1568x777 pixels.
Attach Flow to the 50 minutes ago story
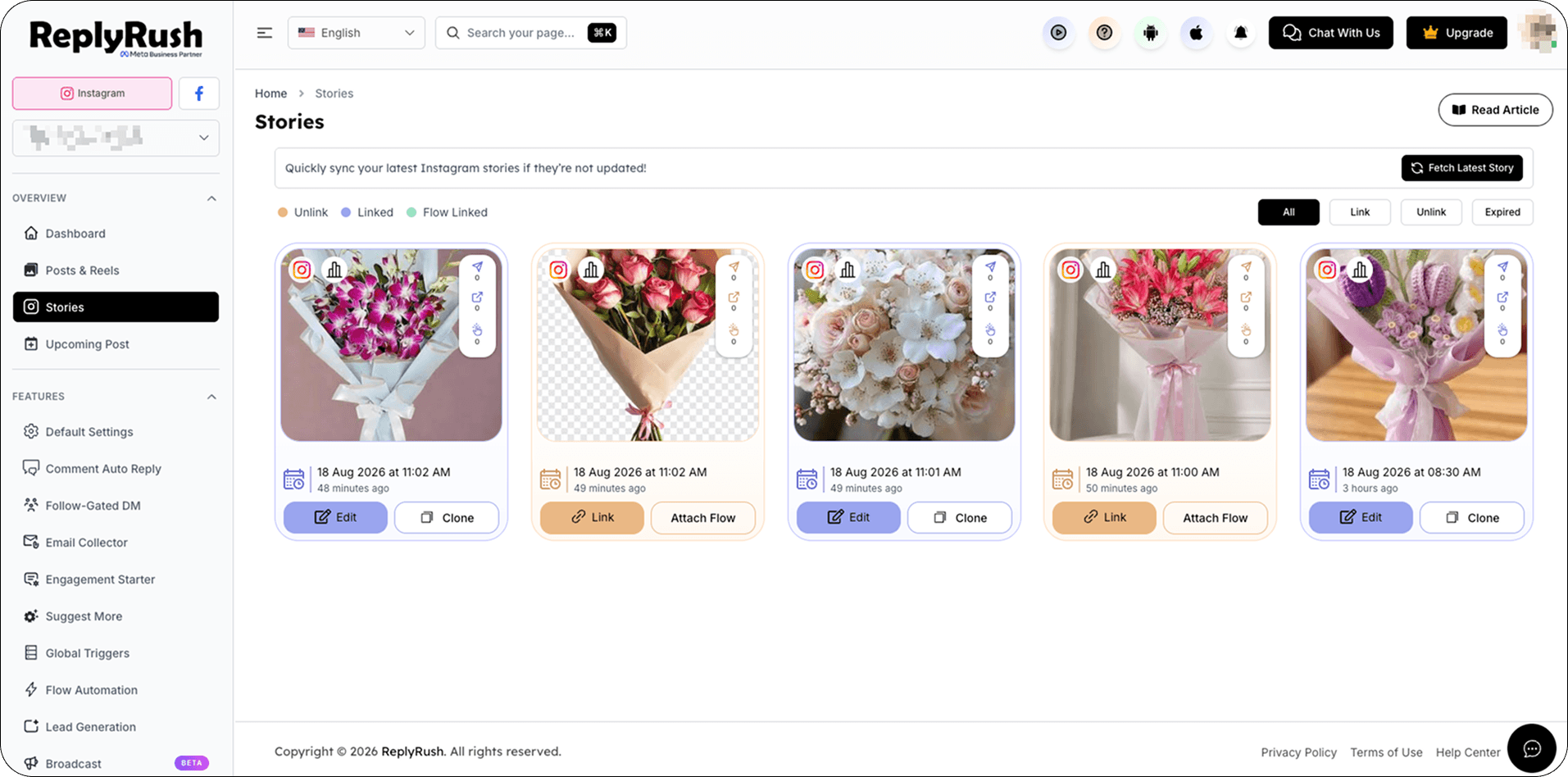1215,518
